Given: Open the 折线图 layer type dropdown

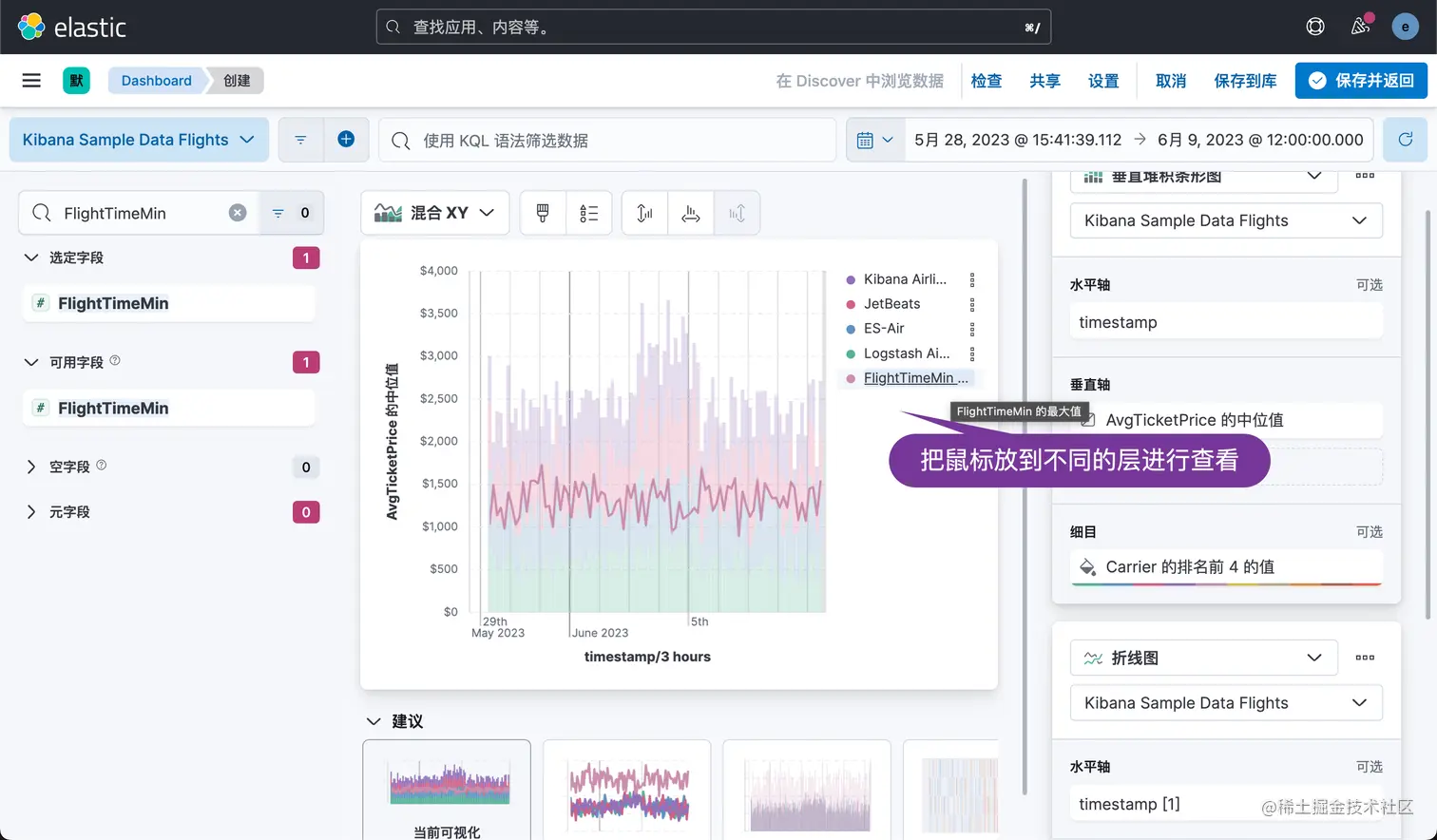Looking at the screenshot, I should click(1204, 658).
